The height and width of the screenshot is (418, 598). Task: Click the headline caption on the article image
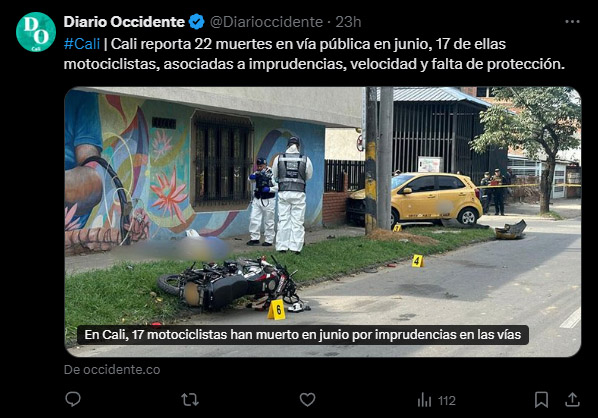(x=303, y=334)
